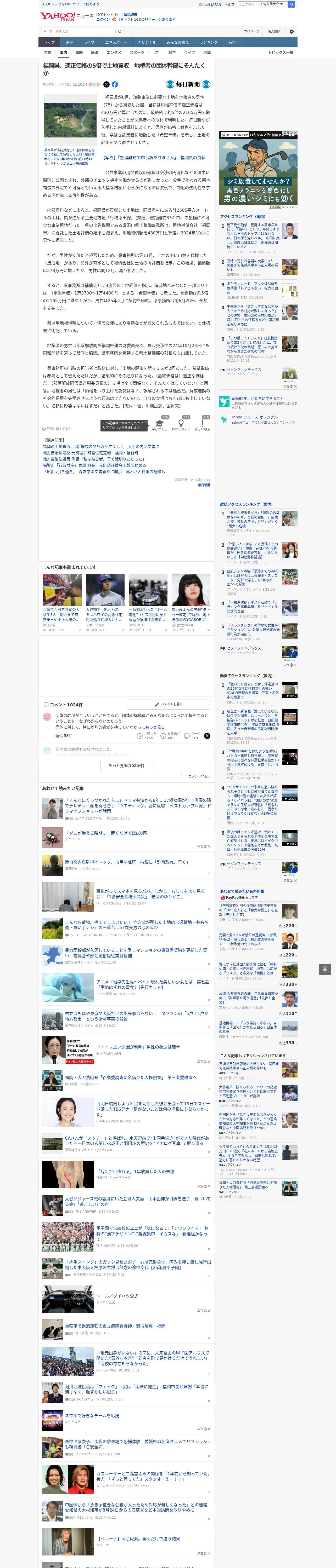Open アニメ『地獄先生ぬ～べ～』article link

click(x=153, y=984)
